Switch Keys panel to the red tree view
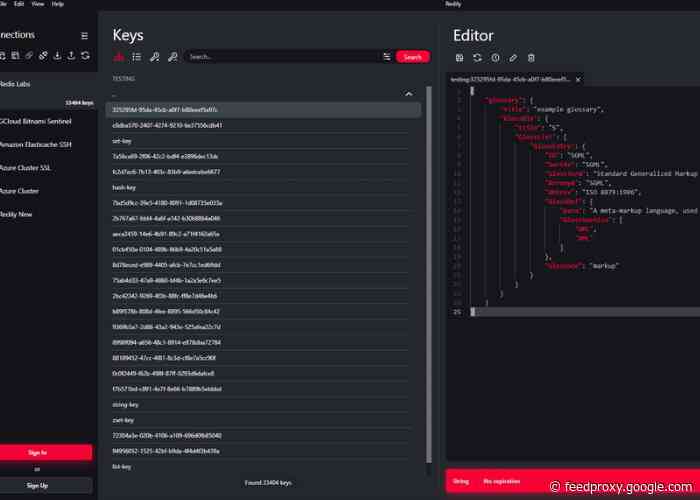Image resolution: width=700 pixels, height=500 pixels. coord(119,57)
